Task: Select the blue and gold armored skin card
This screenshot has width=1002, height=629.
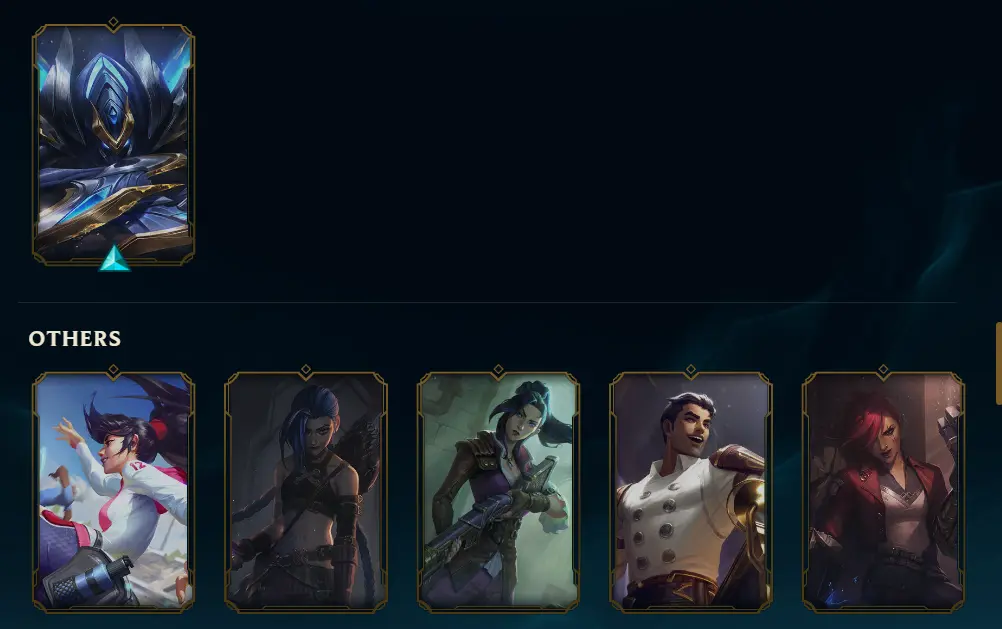Action: tap(113, 144)
